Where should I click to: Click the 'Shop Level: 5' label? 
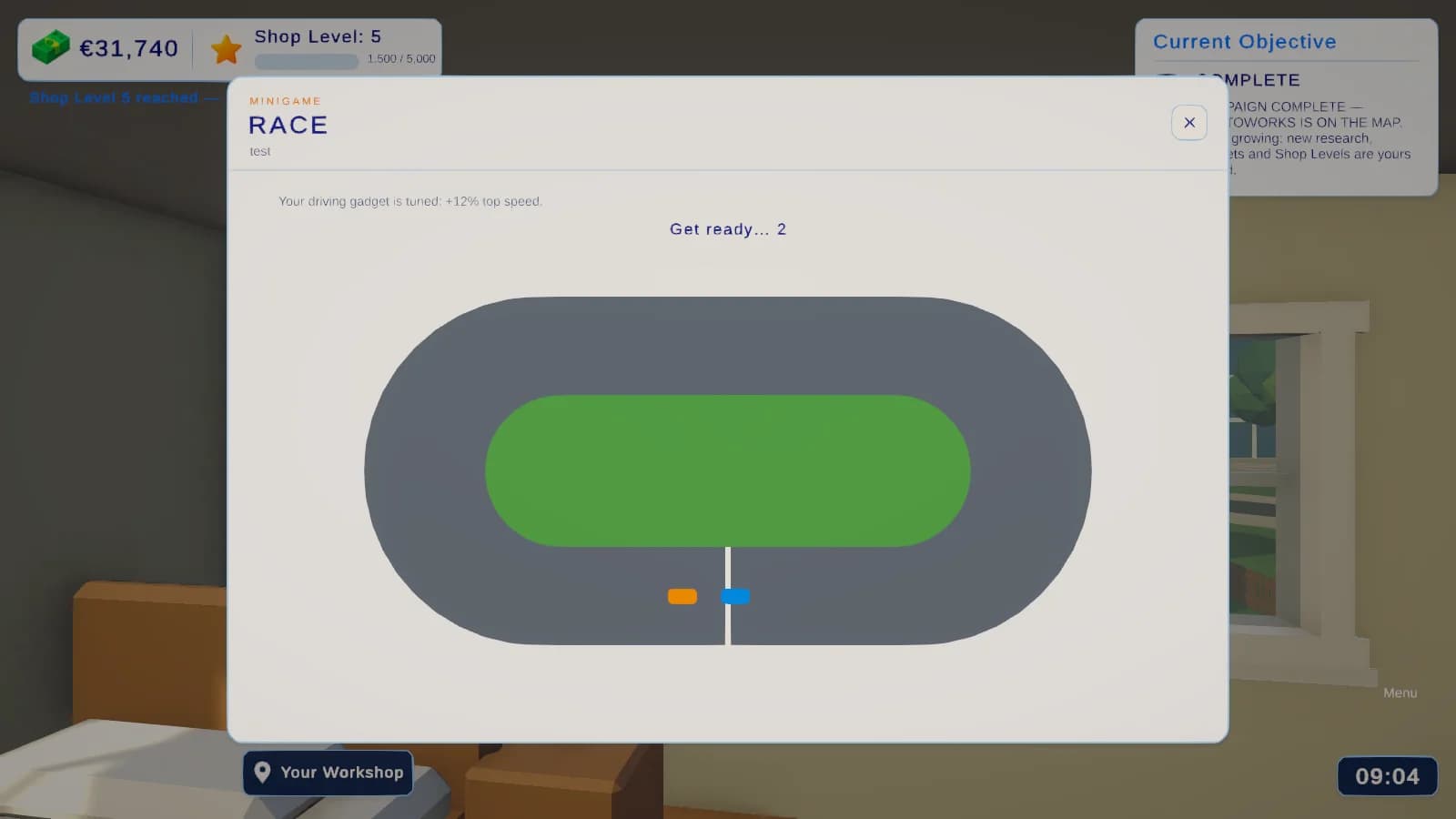(318, 36)
